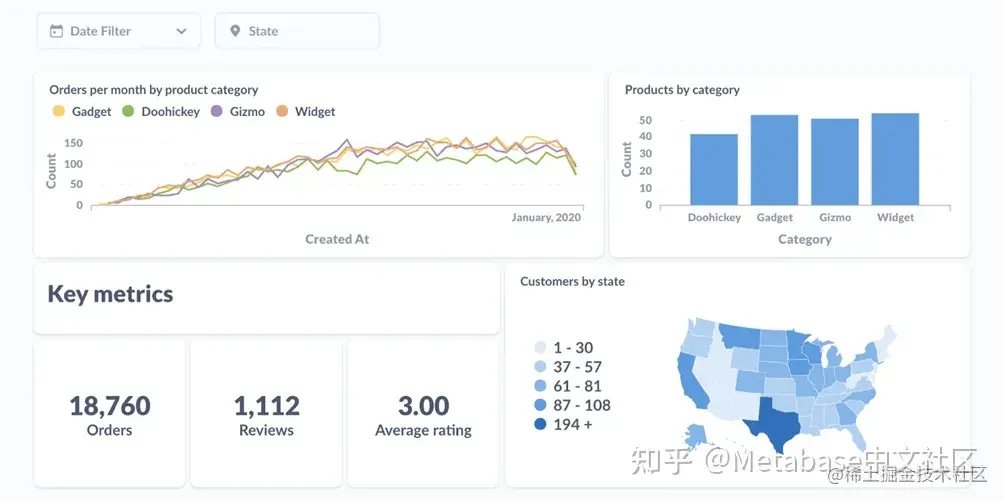Click the calendar icon in Date Filter
The width and height of the screenshot is (1004, 501).
coord(56,31)
